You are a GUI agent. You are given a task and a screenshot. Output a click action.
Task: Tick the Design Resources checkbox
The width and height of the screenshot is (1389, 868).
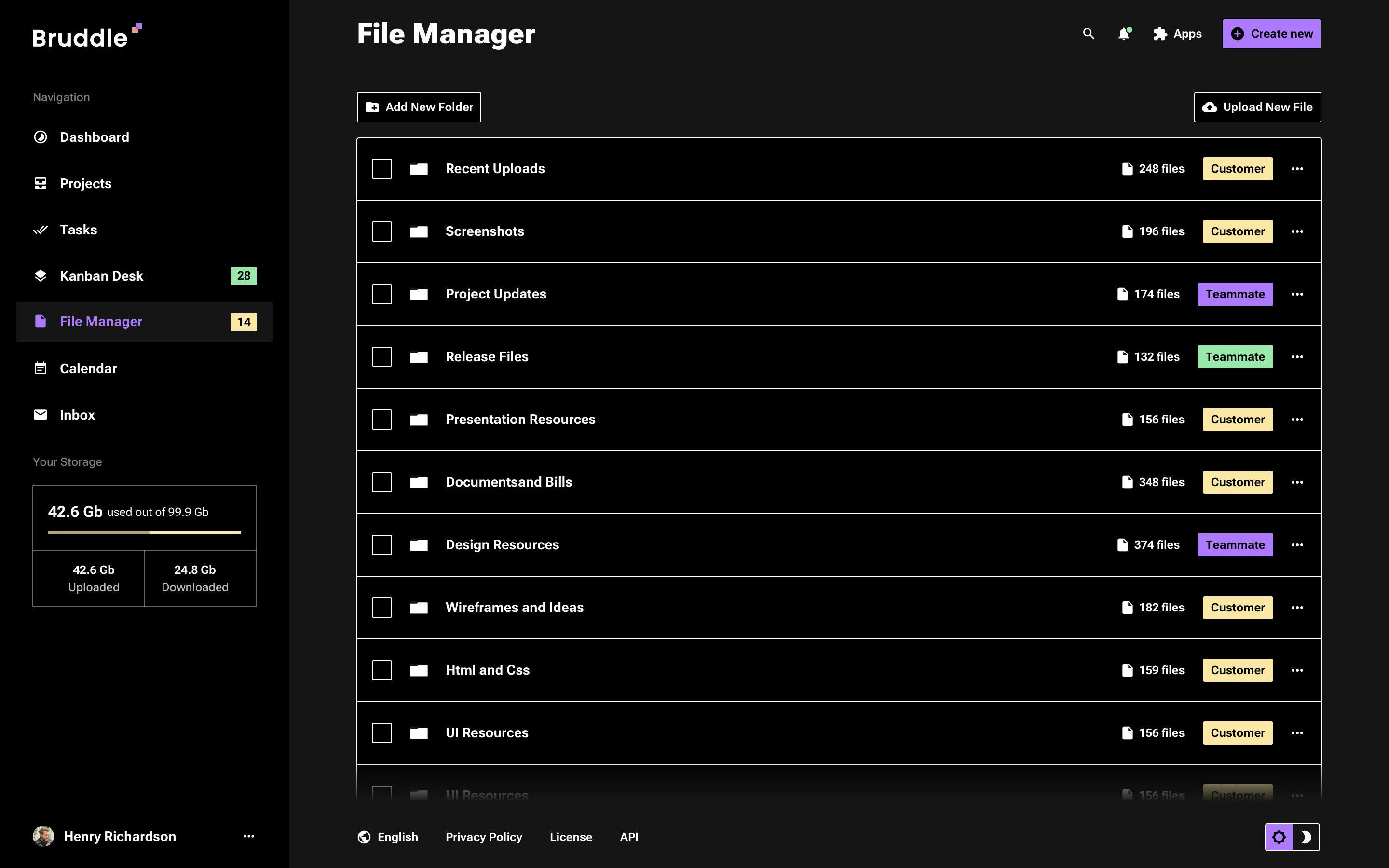point(382,545)
